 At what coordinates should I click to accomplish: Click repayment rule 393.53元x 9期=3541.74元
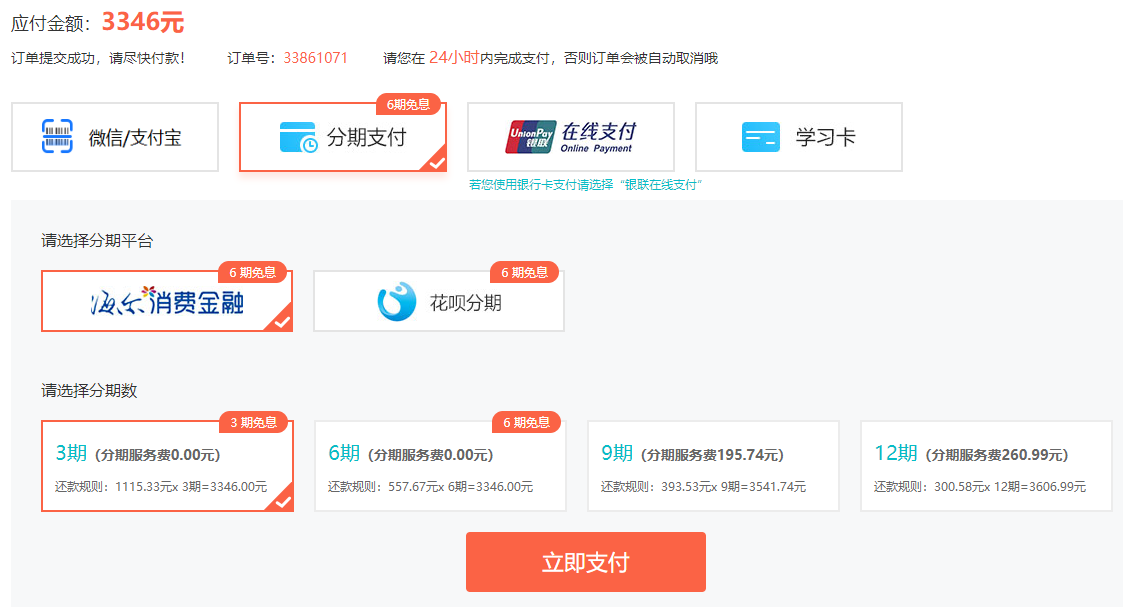[x=703, y=487]
